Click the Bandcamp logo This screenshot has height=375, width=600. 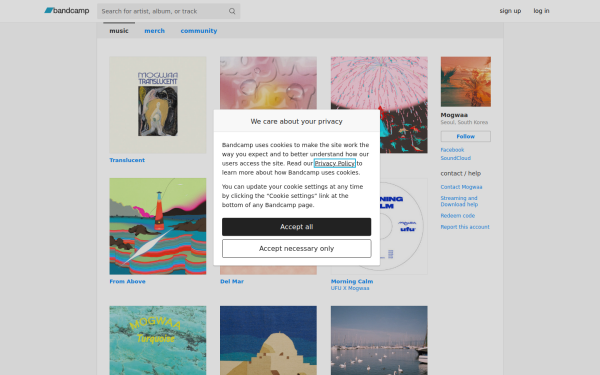pyautogui.click(x=67, y=11)
